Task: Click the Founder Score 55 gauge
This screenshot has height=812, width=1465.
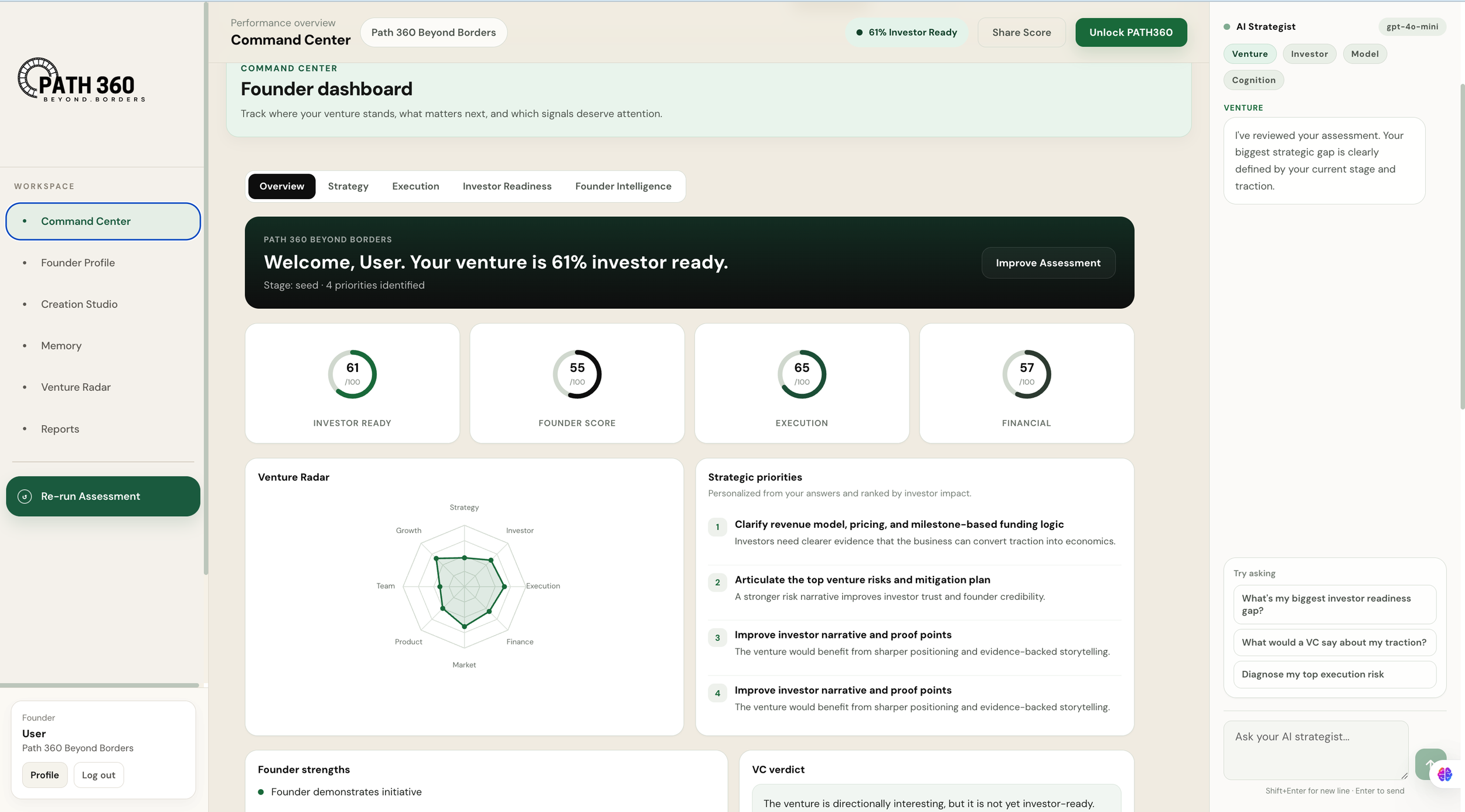Action: click(x=577, y=374)
